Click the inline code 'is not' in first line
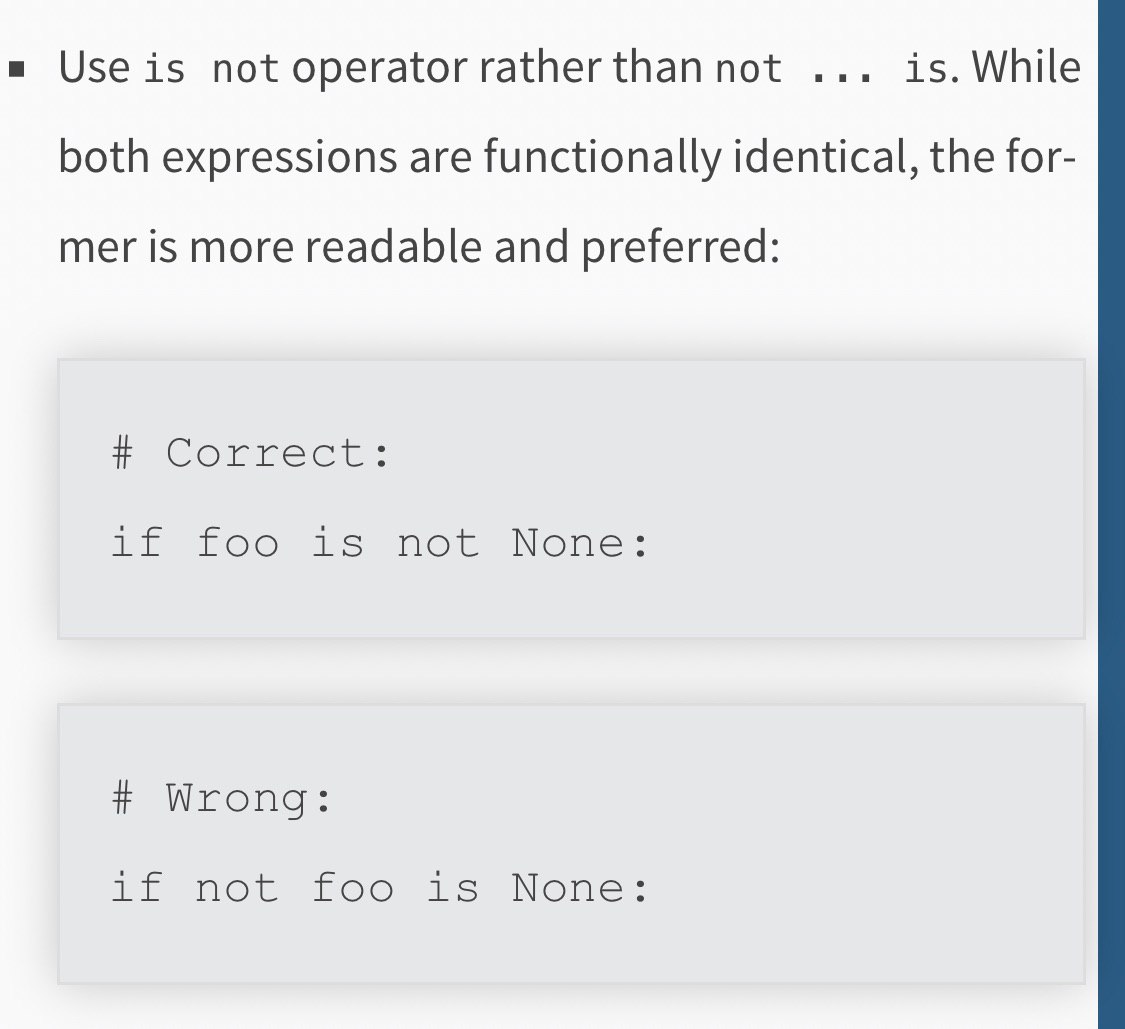Screen dimensions: 1125x1029 click(211, 69)
